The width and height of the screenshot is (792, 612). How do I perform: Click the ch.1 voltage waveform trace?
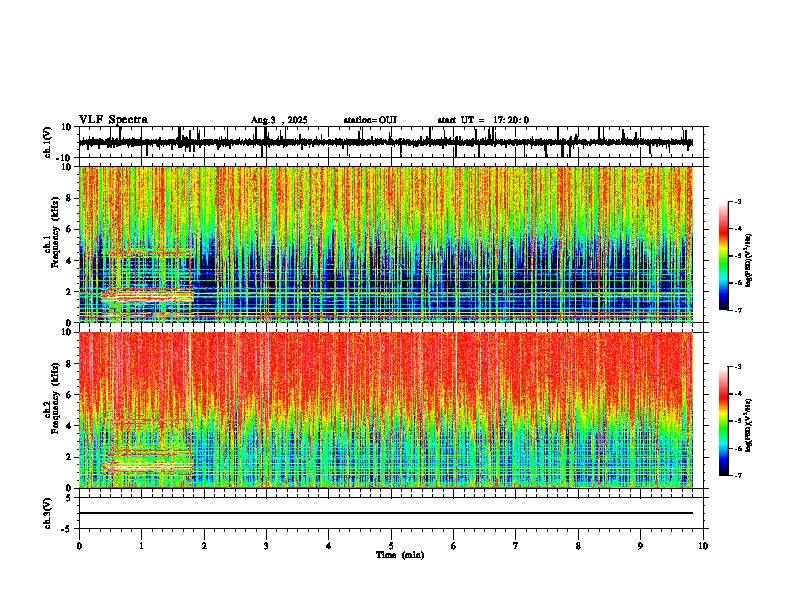386,143
